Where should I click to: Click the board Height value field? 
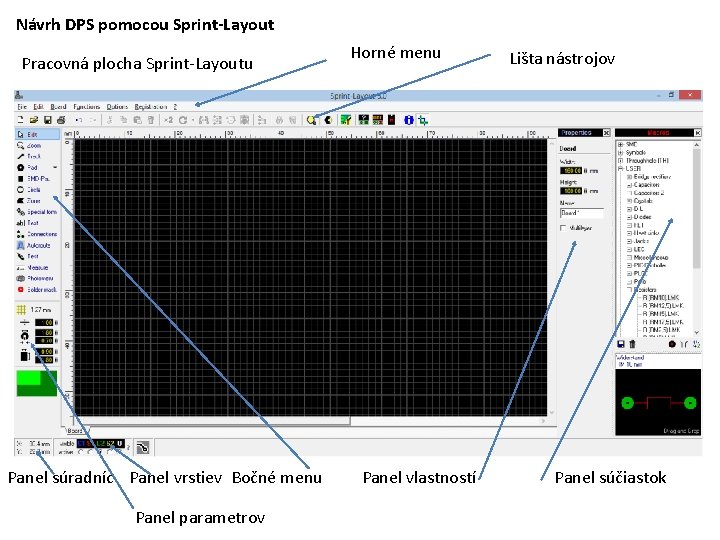point(571,191)
